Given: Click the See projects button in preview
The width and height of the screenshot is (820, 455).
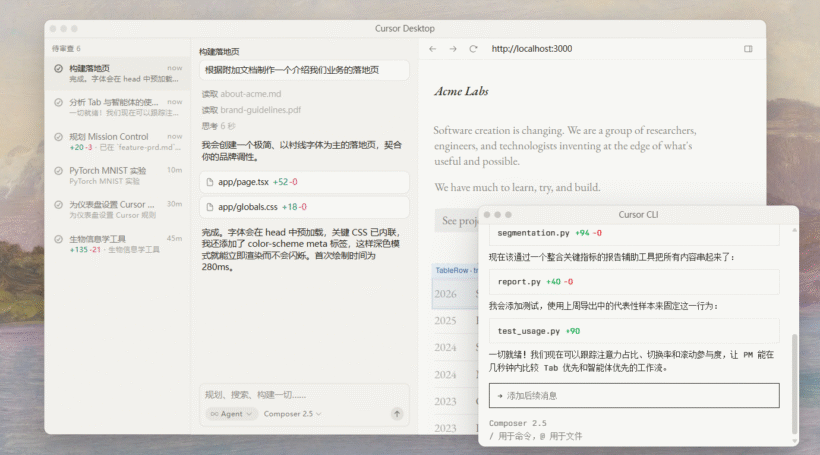Looking at the screenshot, I should (x=456, y=221).
